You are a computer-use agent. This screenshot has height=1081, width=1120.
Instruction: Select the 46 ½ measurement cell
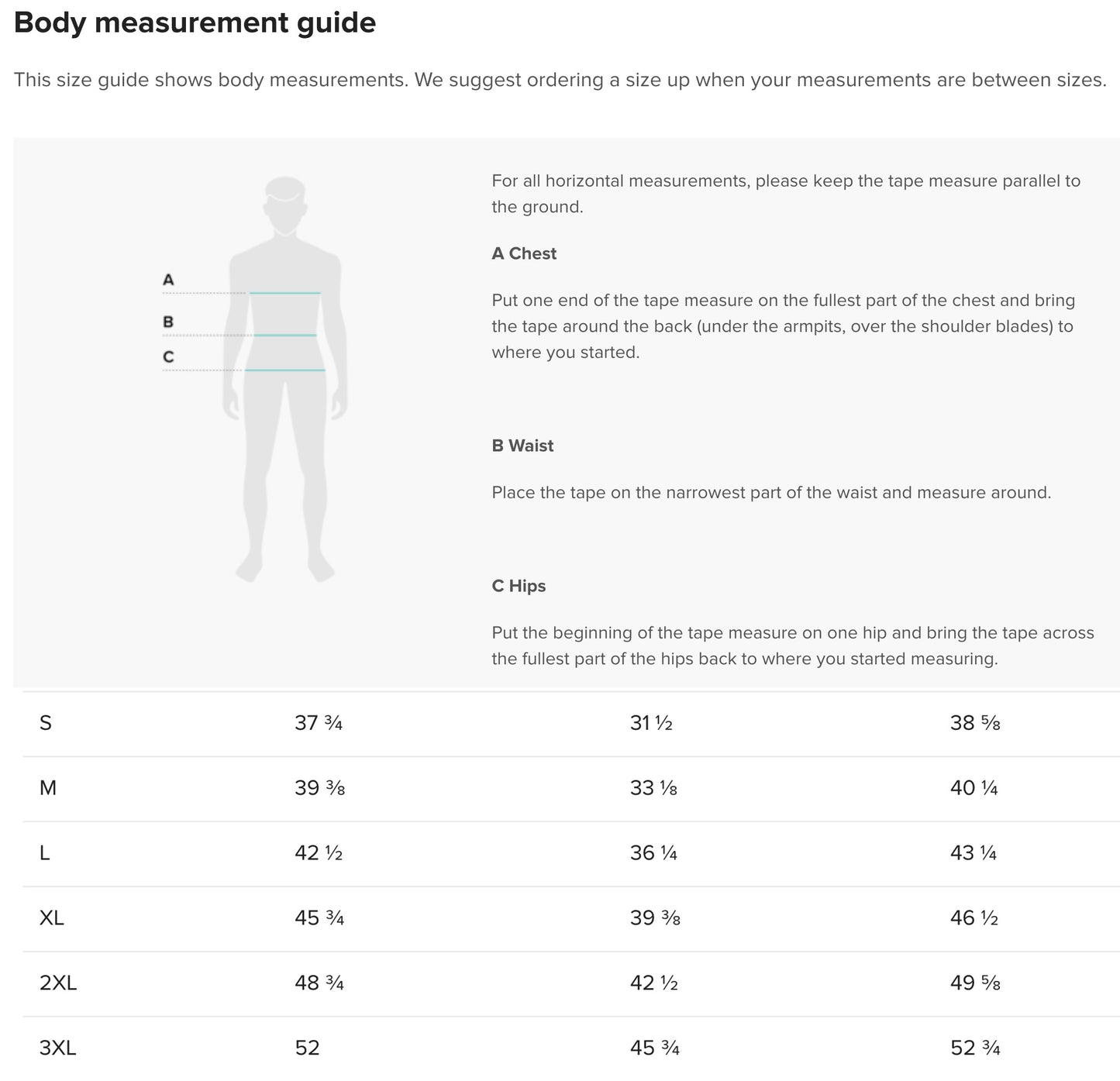[974, 918]
